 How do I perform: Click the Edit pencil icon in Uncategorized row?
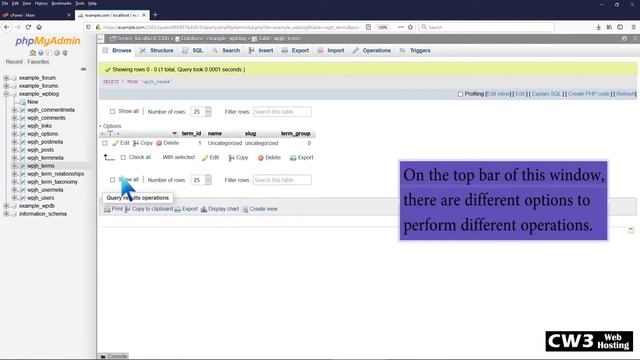coord(116,143)
